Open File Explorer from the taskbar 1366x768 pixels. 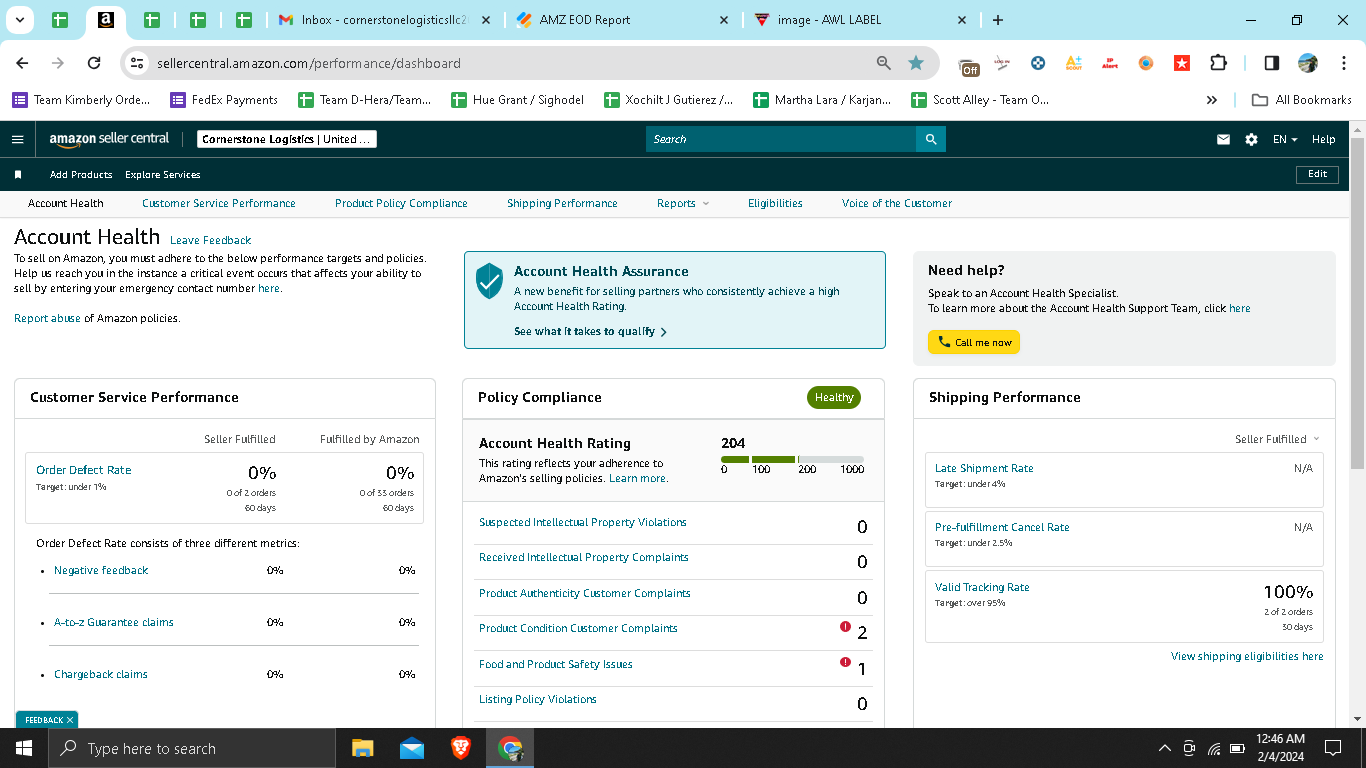point(362,748)
